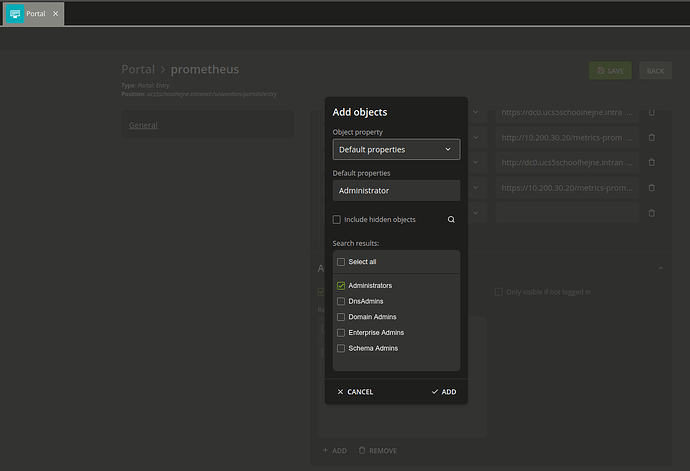
Task: Click the Portal tab icon
Action: pos(15,14)
